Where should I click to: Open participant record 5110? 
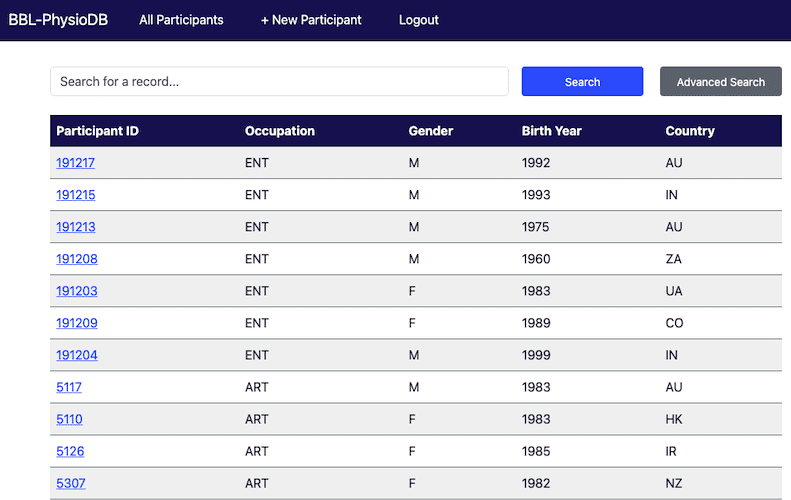[69, 419]
